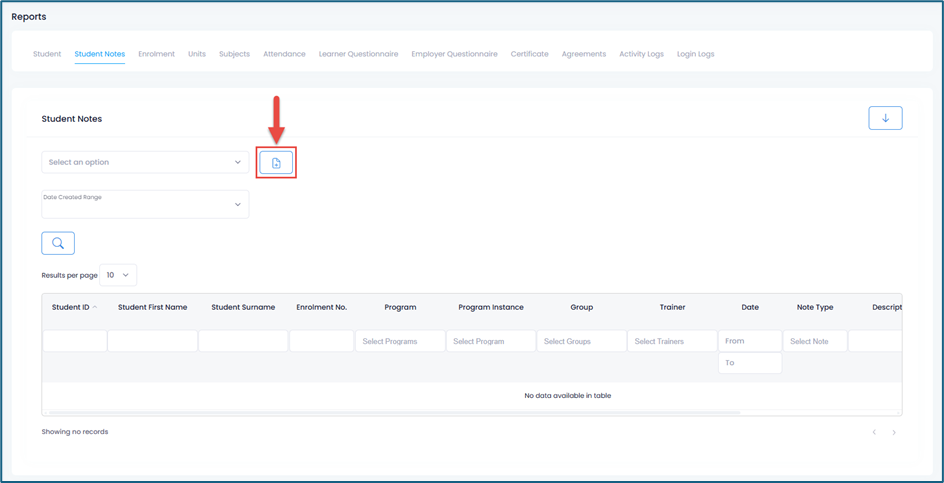The height and width of the screenshot is (483, 944).
Task: Open the Activity Logs tab
Action: pos(641,54)
